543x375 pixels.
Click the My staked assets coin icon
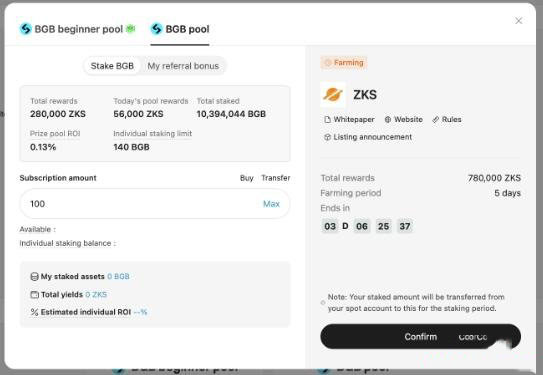click(34, 276)
